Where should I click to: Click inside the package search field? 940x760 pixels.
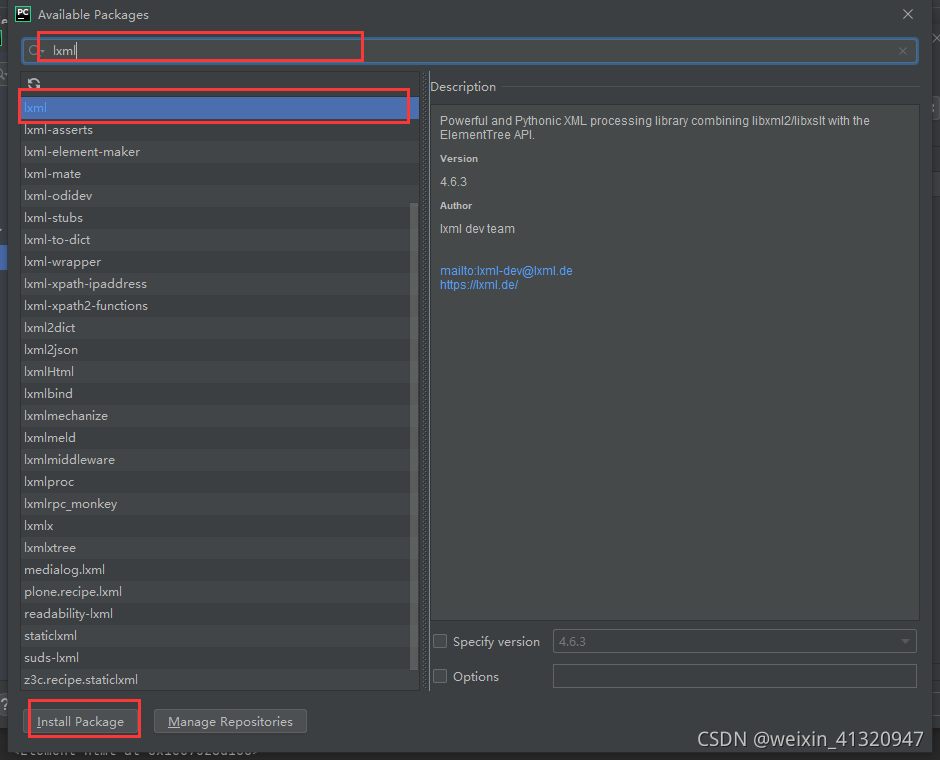coord(200,50)
